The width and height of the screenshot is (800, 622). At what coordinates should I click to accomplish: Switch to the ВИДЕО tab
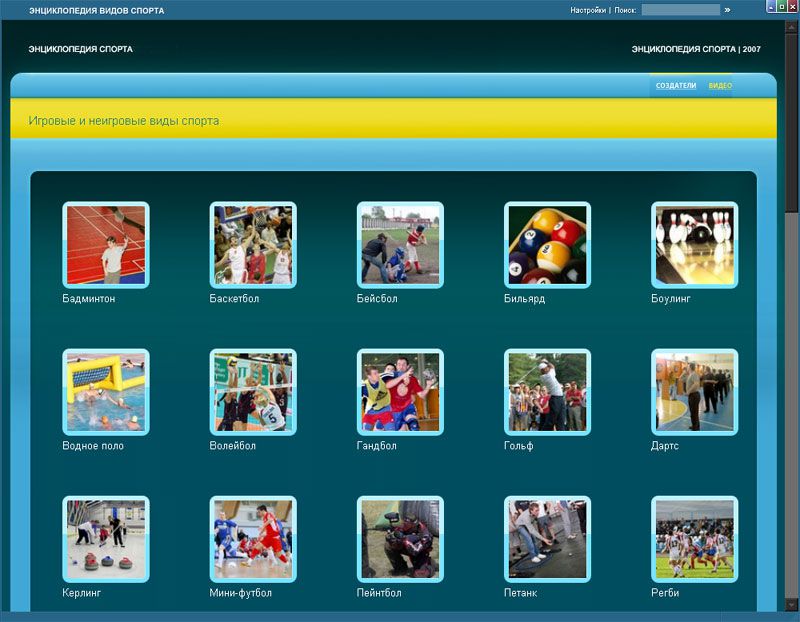pos(720,86)
